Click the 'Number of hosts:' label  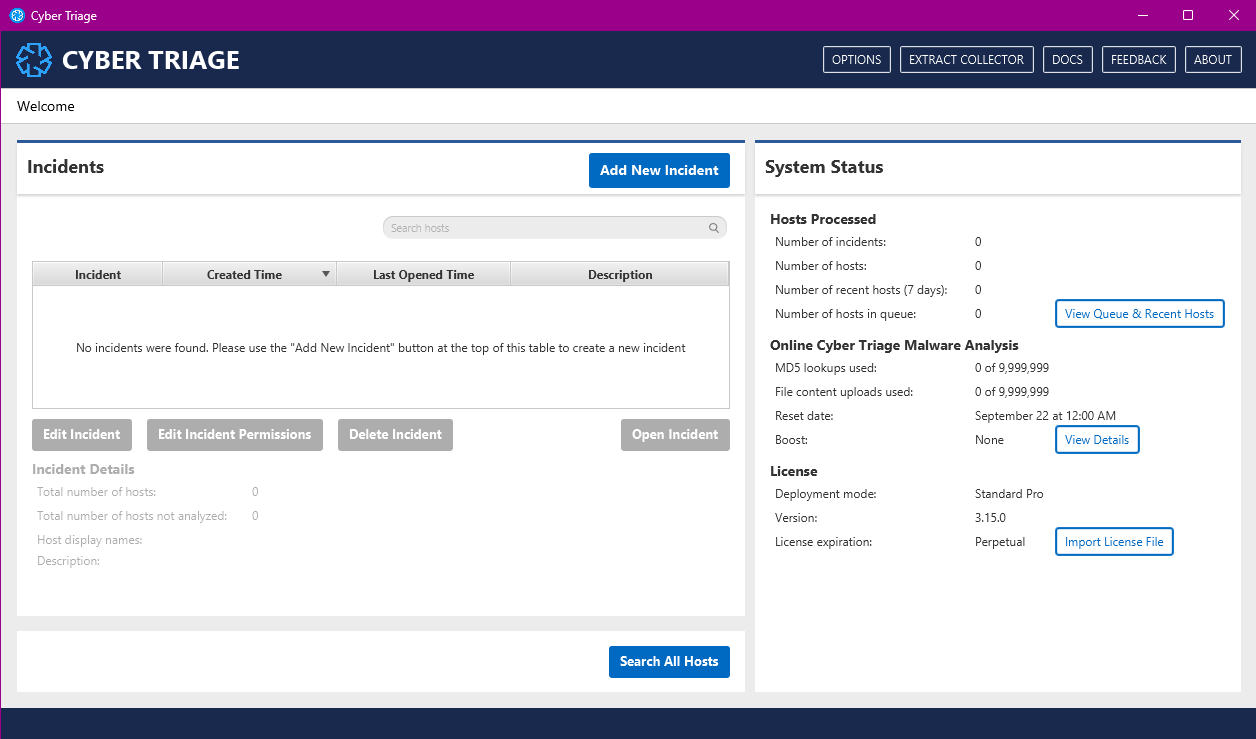[821, 266]
